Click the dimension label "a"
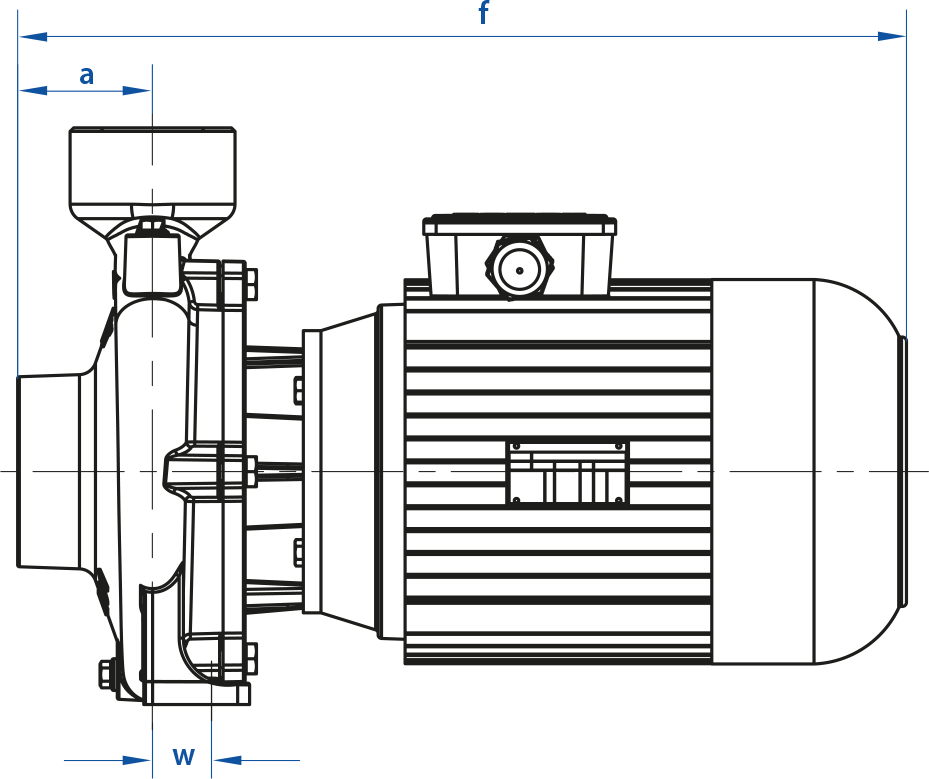Image resolution: width=929 pixels, height=779 pixels. tap(87, 74)
